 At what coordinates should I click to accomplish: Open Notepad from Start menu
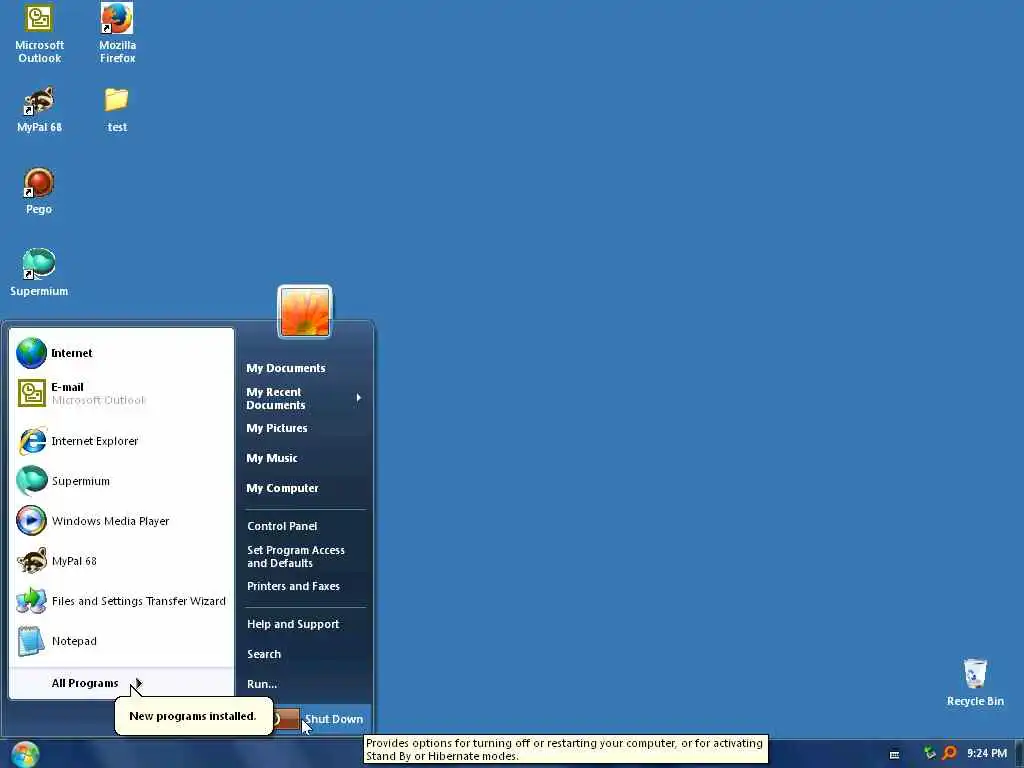click(x=122, y=641)
